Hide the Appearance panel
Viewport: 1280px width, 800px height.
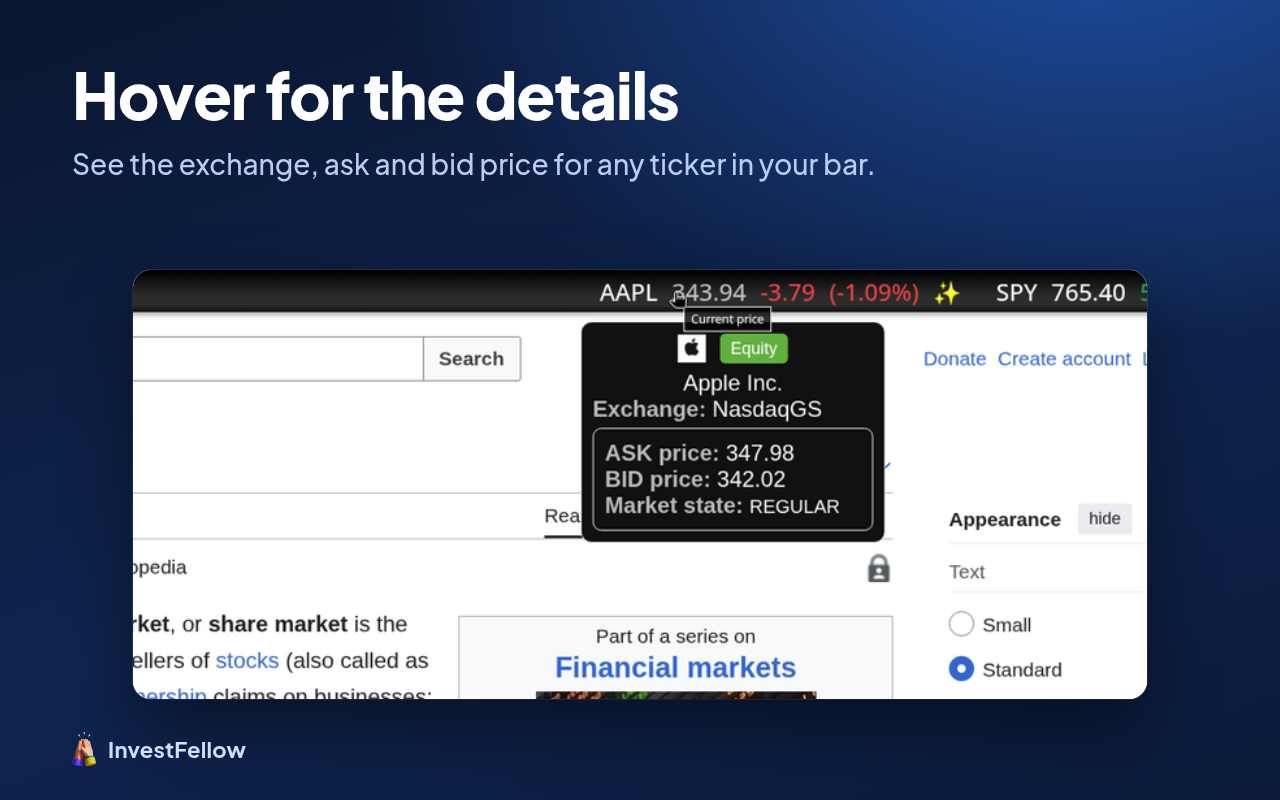click(1105, 519)
